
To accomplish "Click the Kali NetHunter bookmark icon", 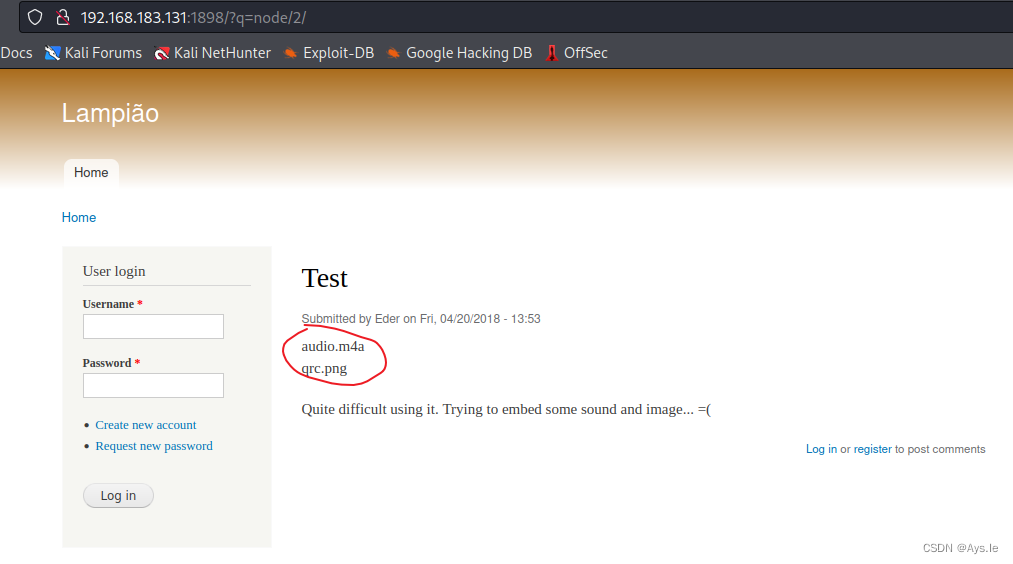I will click(x=162, y=53).
